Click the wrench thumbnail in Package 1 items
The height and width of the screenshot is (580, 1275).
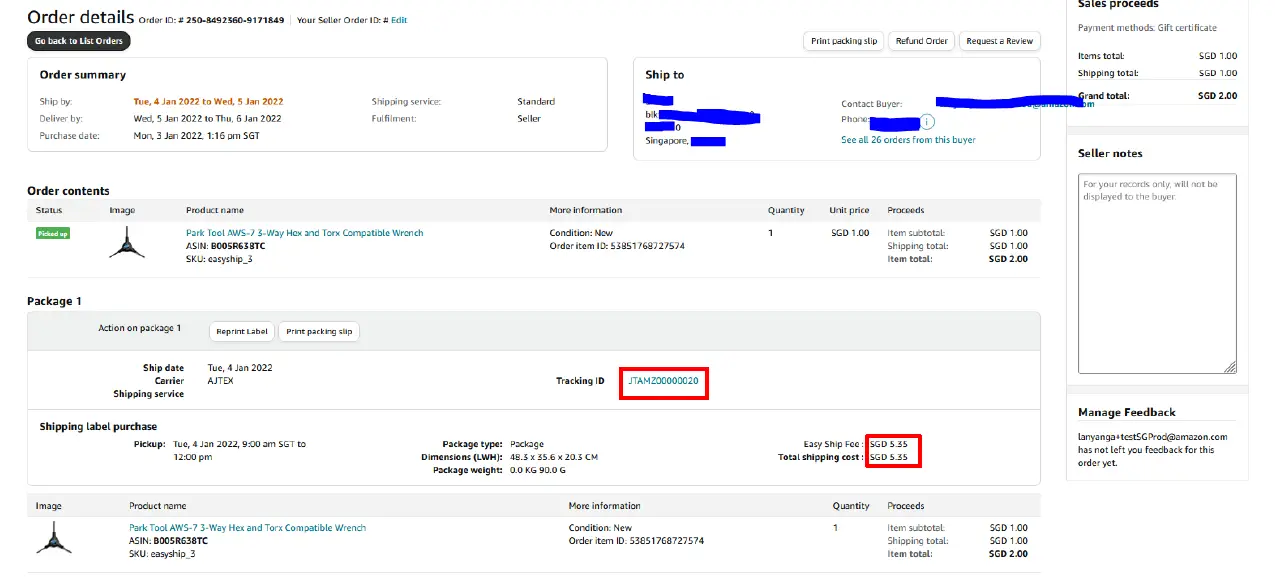point(53,538)
